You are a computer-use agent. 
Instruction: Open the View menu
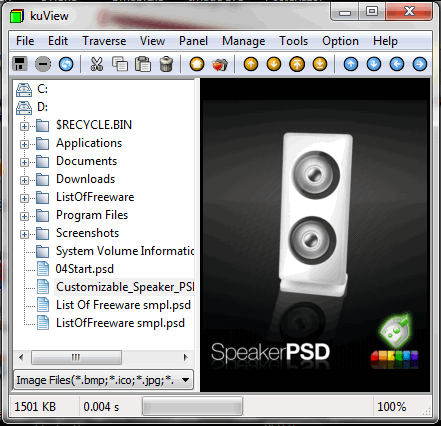pos(152,41)
